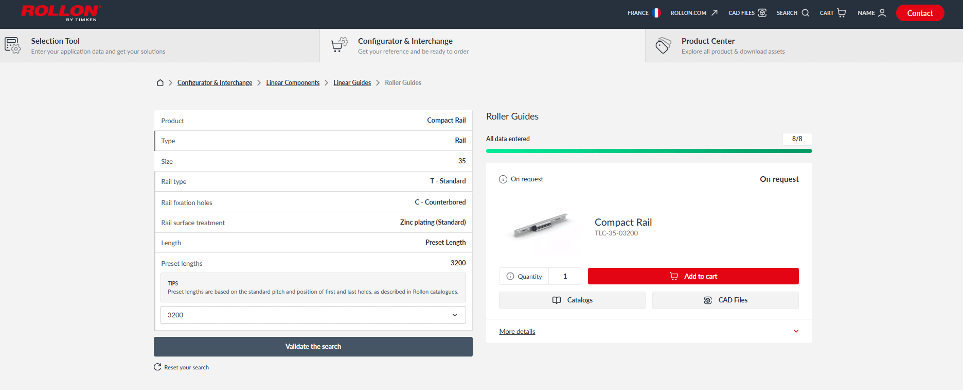The height and width of the screenshot is (390, 964).
Task: Open NAME account menu
Action: [872, 12]
